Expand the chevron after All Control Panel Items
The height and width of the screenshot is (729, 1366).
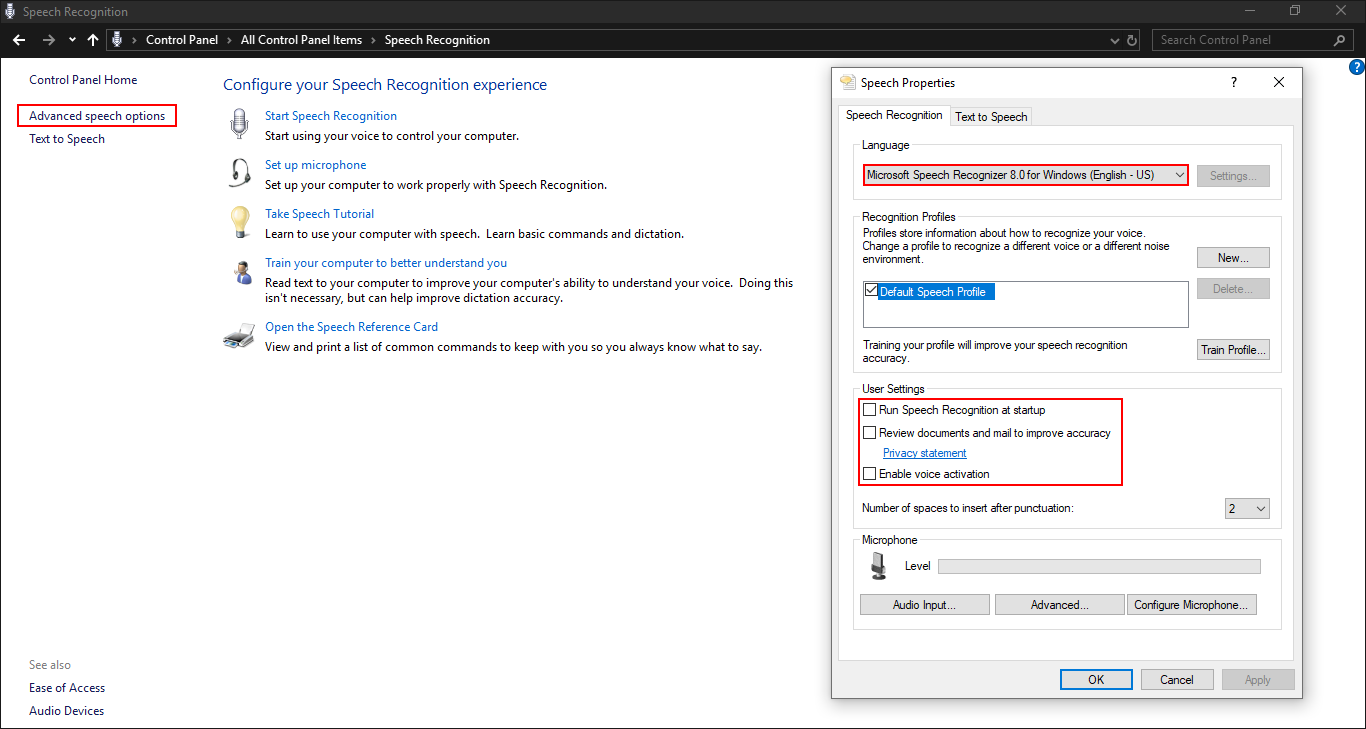pos(373,40)
